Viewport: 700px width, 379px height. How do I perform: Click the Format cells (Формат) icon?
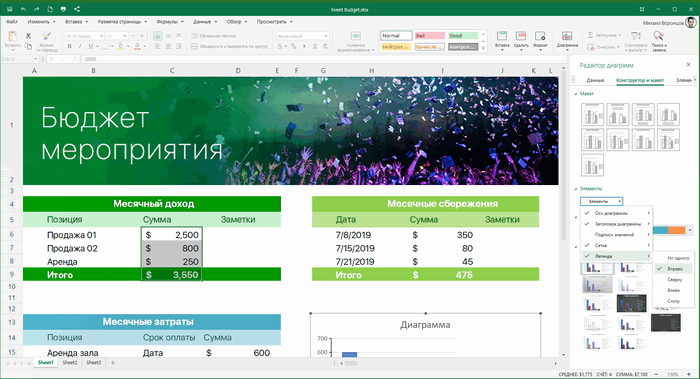[540, 36]
